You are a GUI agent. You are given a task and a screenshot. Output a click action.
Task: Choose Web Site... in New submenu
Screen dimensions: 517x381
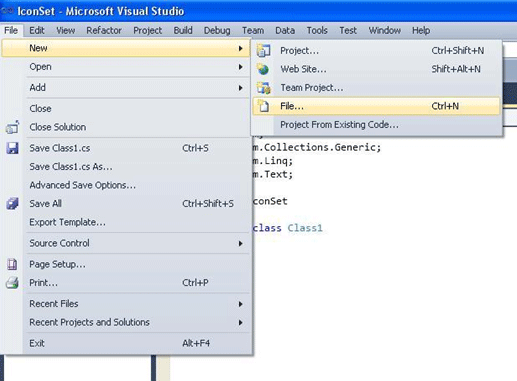(x=377, y=69)
